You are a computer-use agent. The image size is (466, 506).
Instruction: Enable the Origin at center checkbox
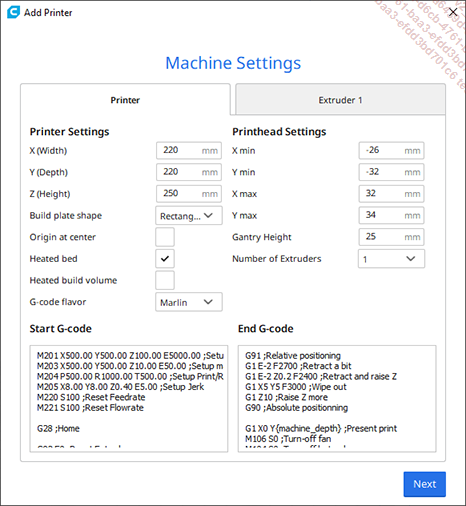pyautogui.click(x=165, y=237)
